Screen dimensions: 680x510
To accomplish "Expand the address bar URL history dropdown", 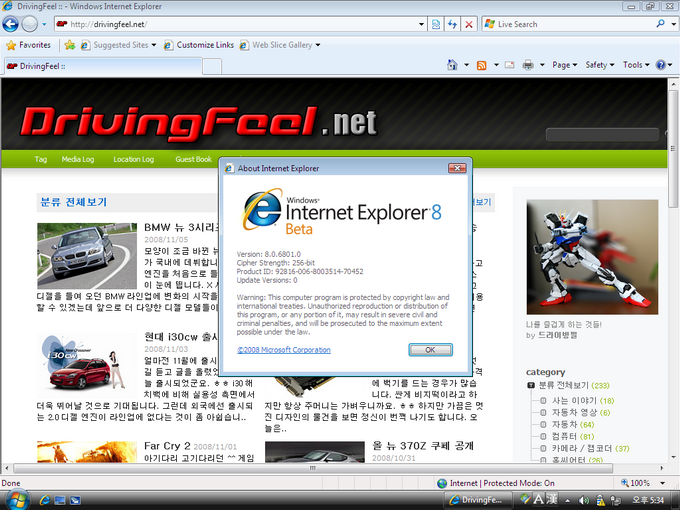I will click(422, 24).
